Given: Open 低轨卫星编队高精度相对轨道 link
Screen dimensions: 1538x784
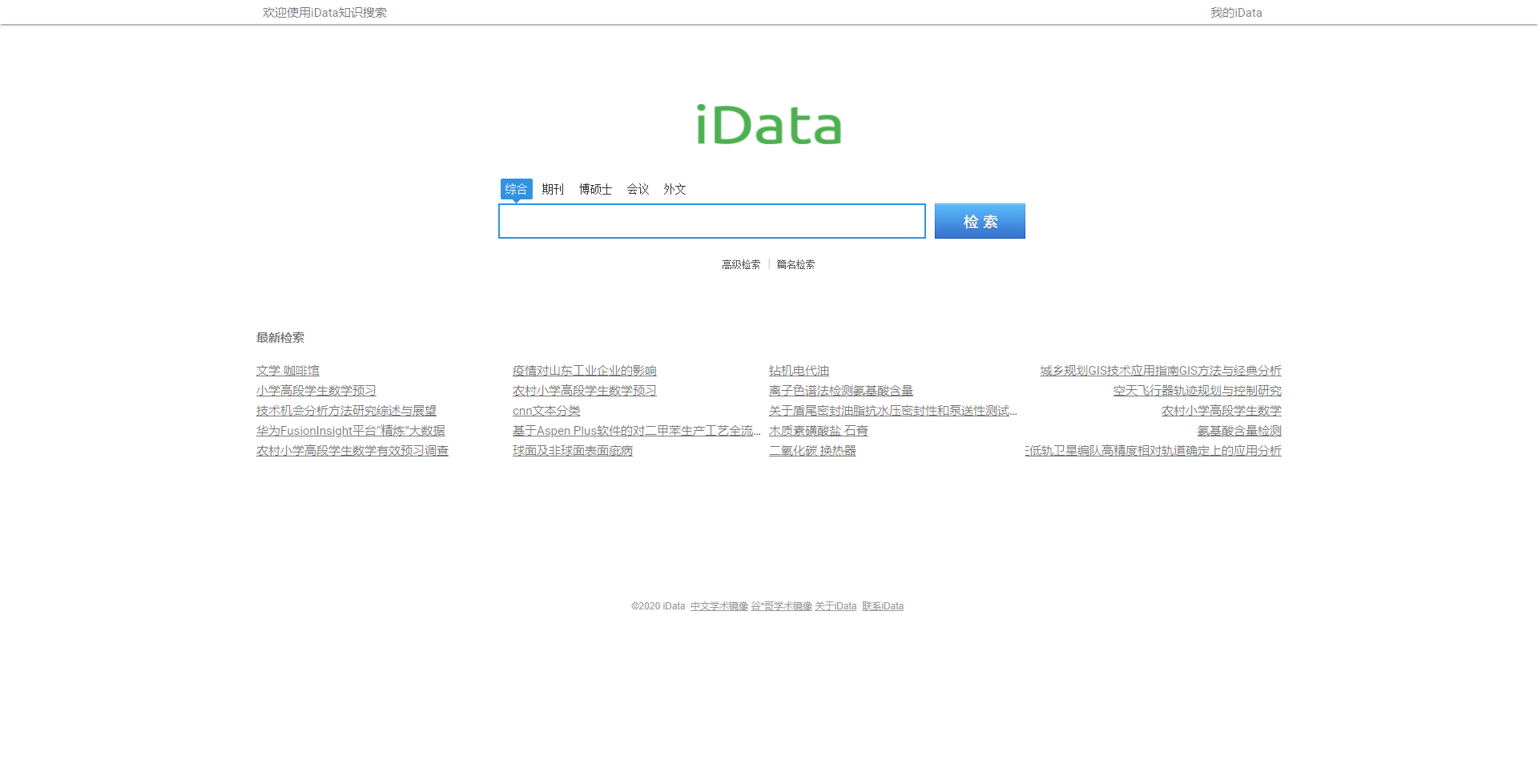Looking at the screenshot, I should pyautogui.click(x=1153, y=451).
